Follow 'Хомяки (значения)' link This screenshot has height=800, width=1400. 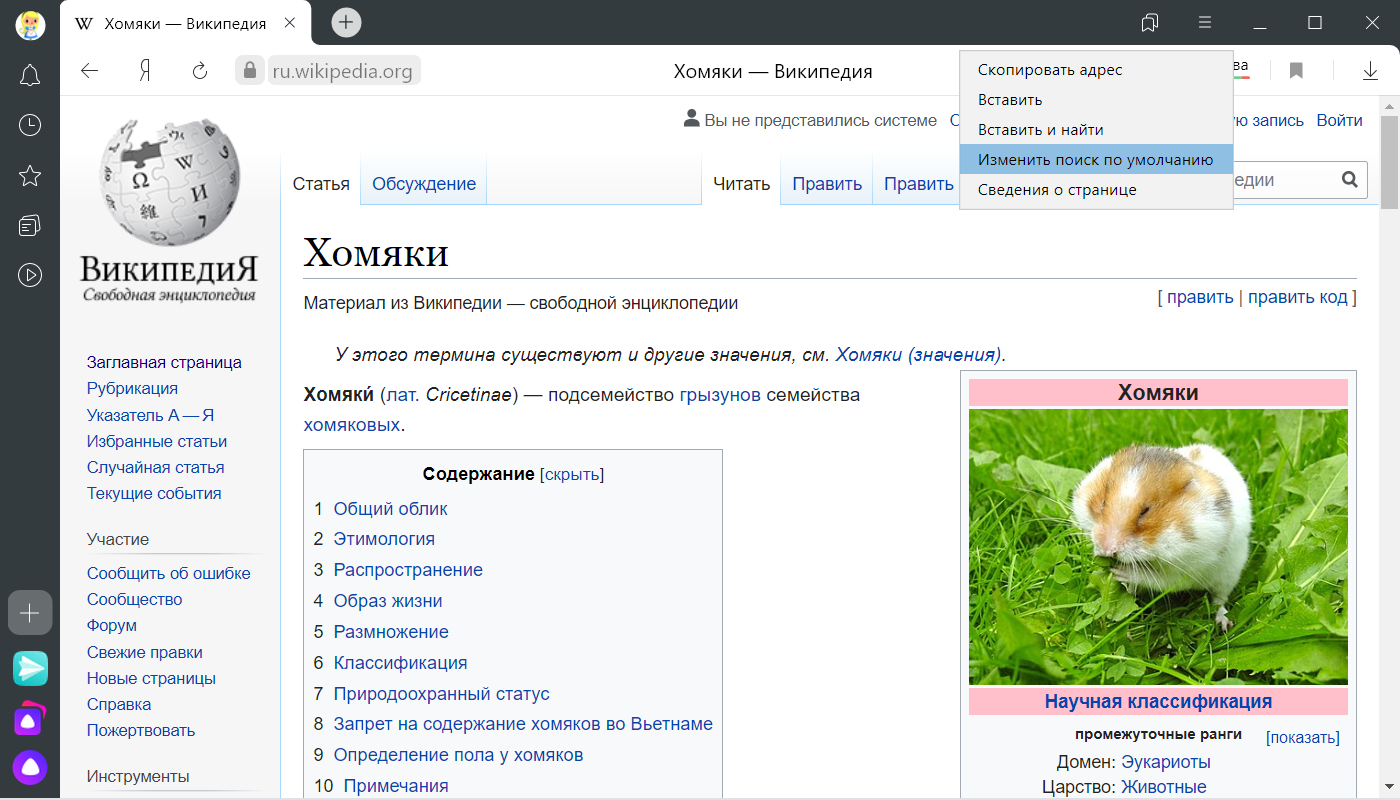tap(918, 354)
